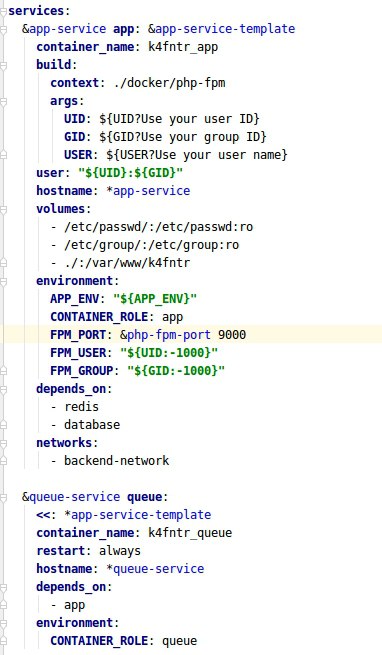Image resolution: width=382 pixels, height=655 pixels.
Task: Click the "FPM_USER" key
Action: click(78, 353)
